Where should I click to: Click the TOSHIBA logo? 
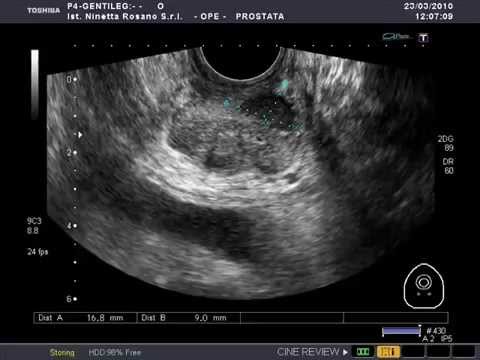44,11
